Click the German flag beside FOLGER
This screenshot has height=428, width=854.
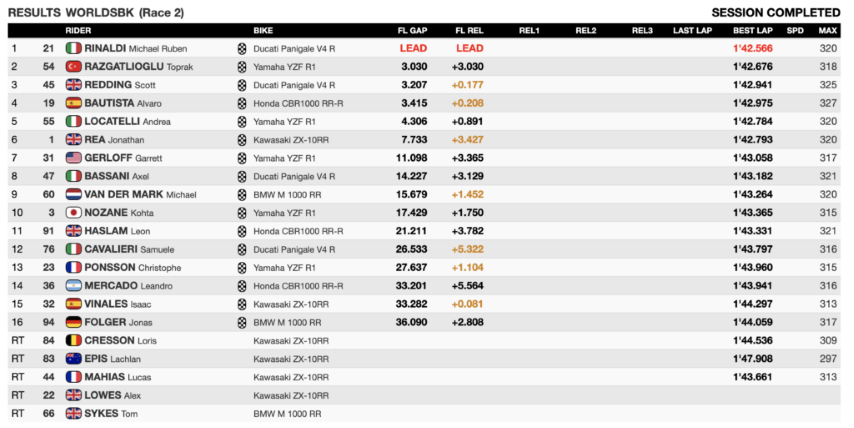[x=74, y=322]
